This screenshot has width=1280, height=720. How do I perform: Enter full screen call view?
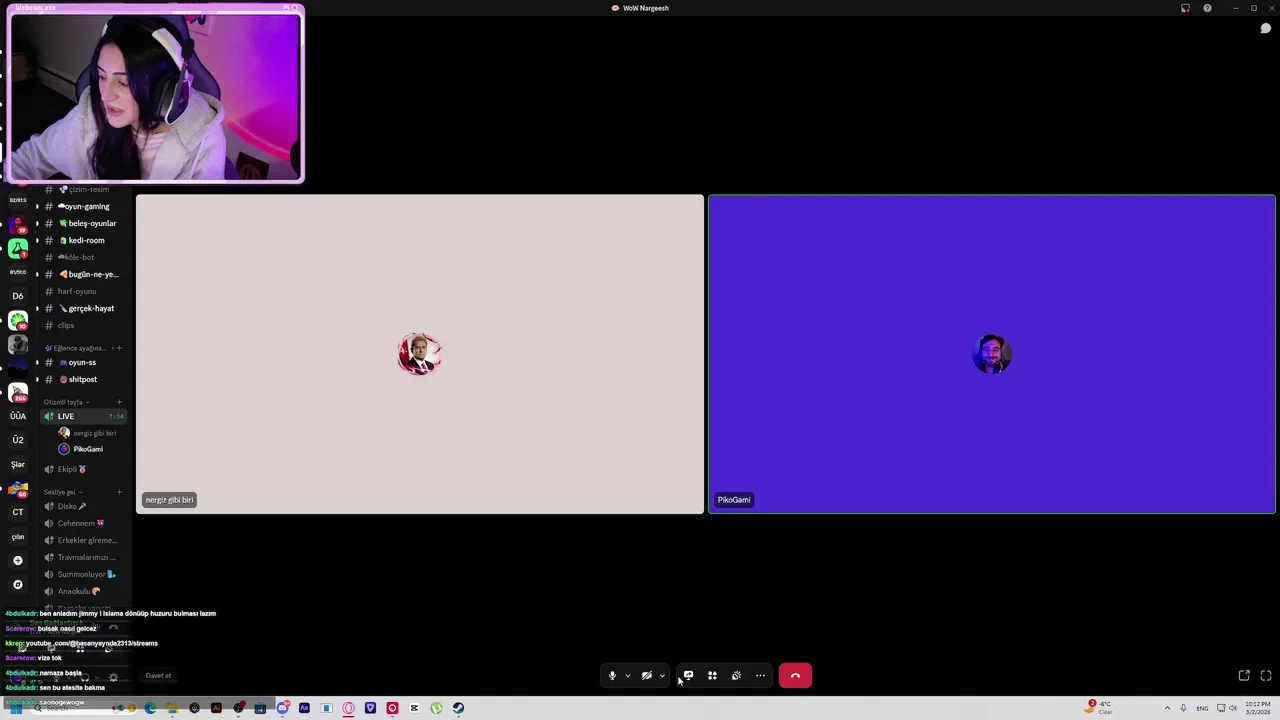(1266, 676)
